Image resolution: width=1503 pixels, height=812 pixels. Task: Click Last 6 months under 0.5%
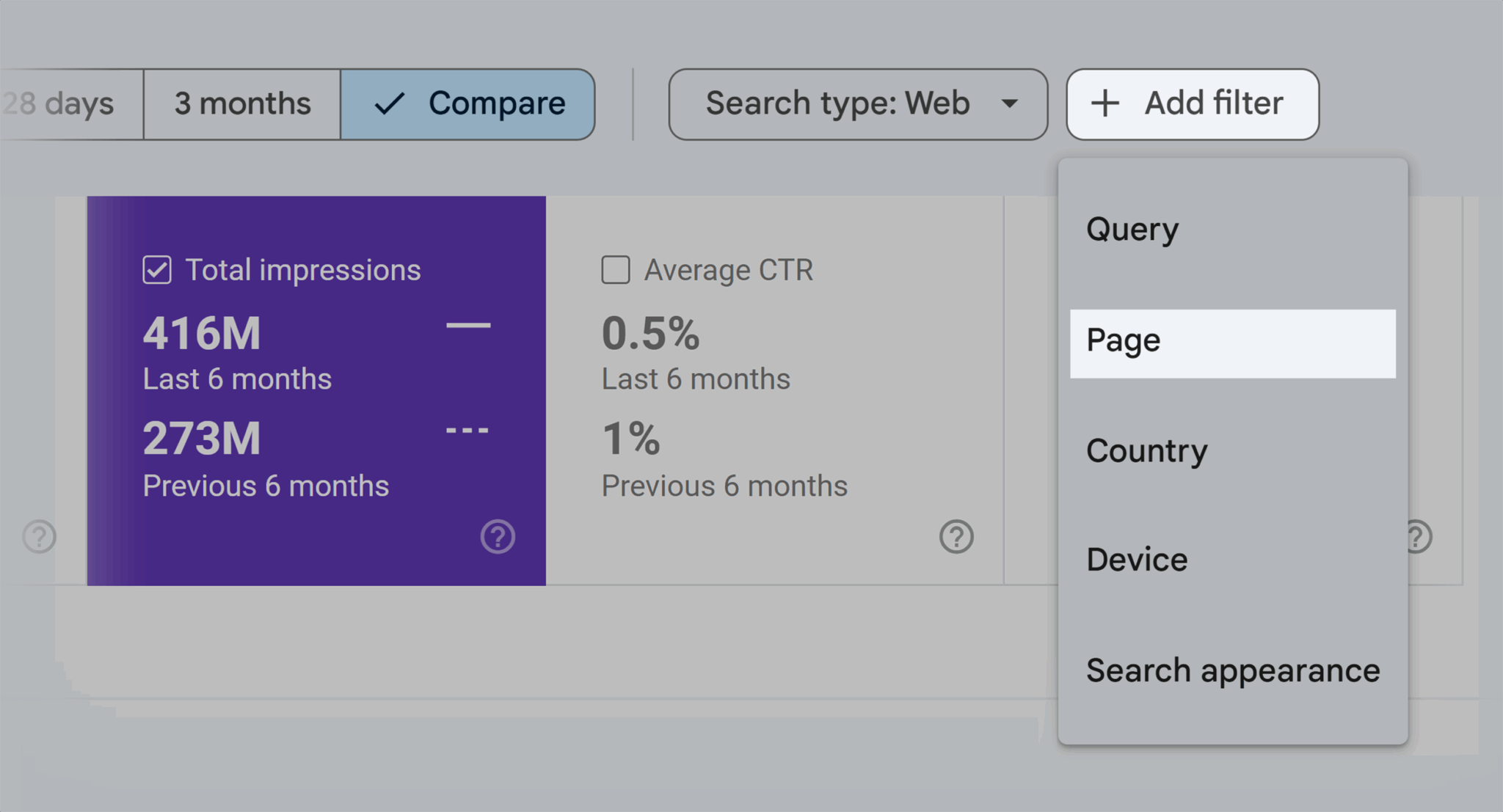[x=696, y=379]
